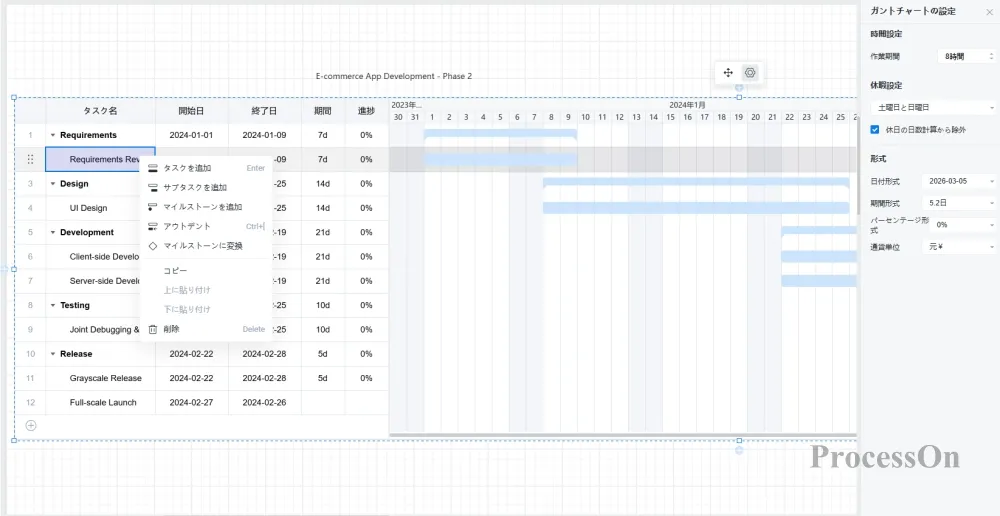Select マイルストーンを追加 in the context menu
The height and width of the screenshot is (516, 1000).
(x=202, y=207)
